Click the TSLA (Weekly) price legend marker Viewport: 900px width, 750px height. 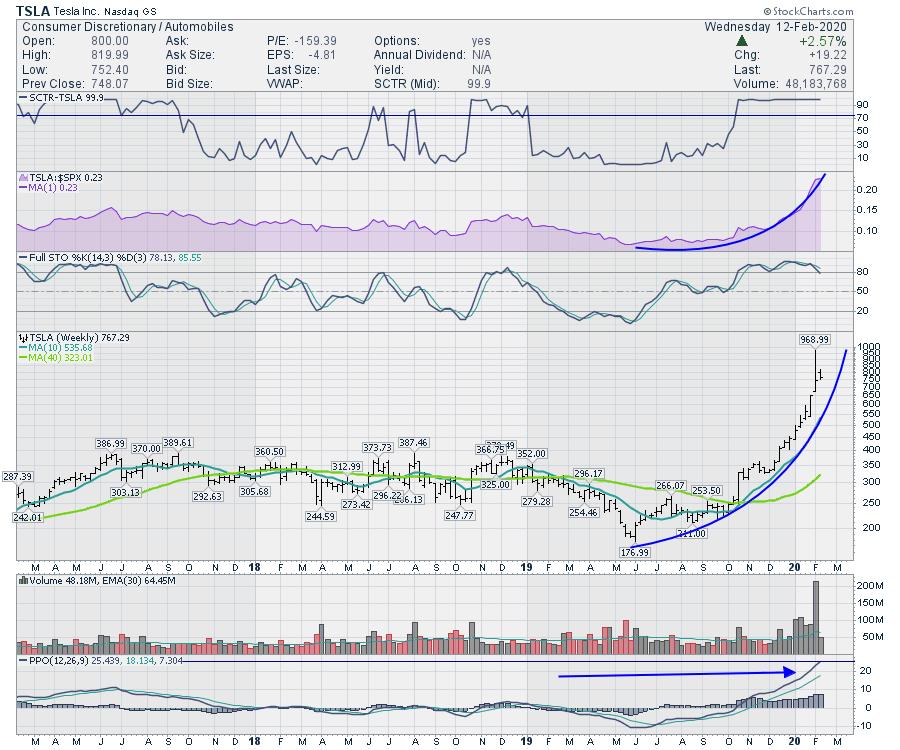coord(22,339)
